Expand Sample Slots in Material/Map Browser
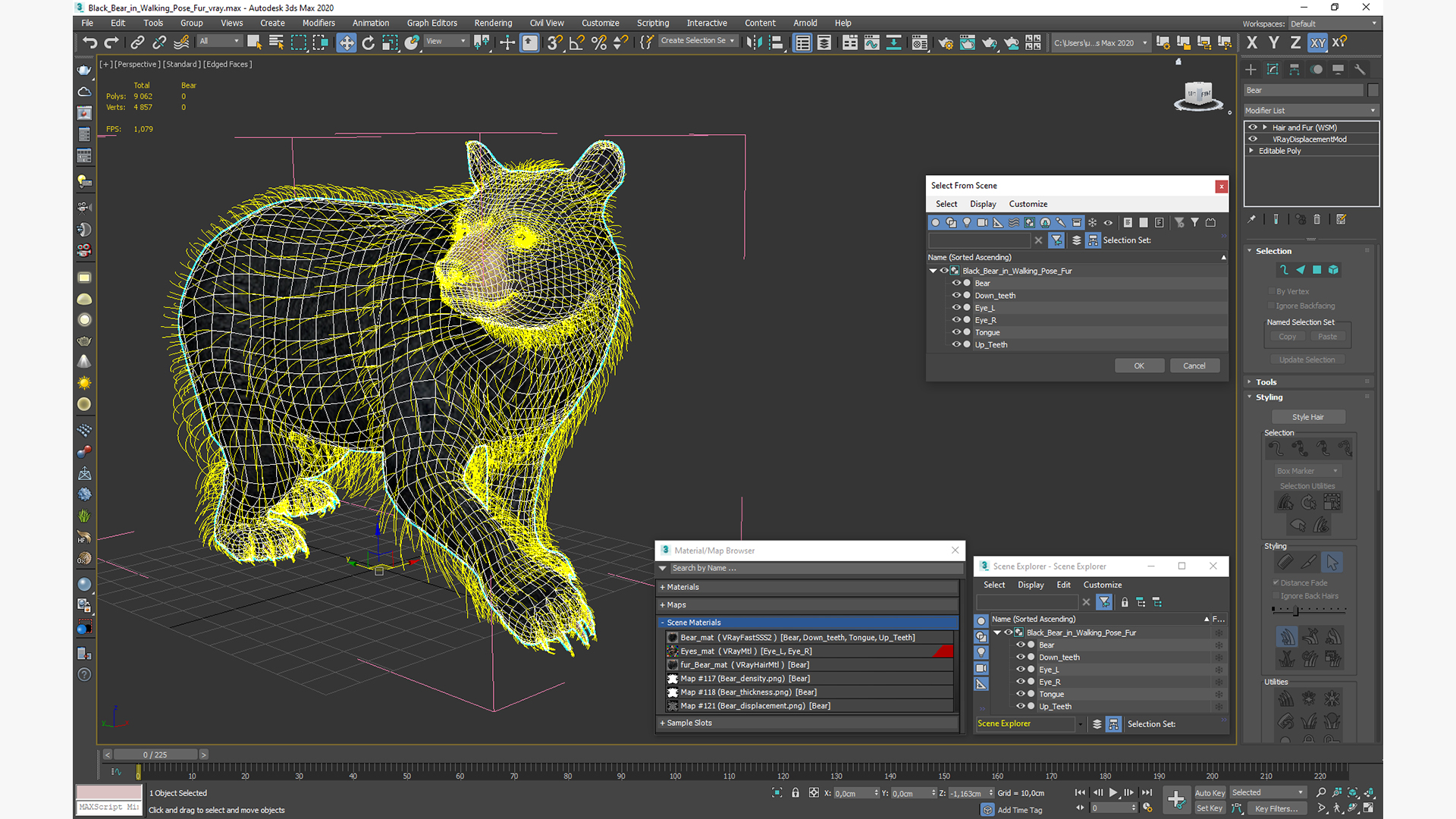 [x=808, y=723]
